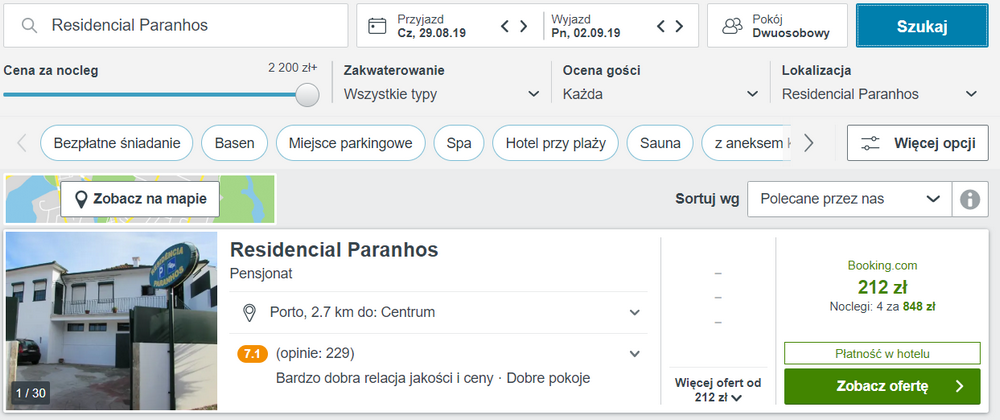The height and width of the screenshot is (420, 1000).
Task: Click the sort info icon
Action: (x=970, y=199)
